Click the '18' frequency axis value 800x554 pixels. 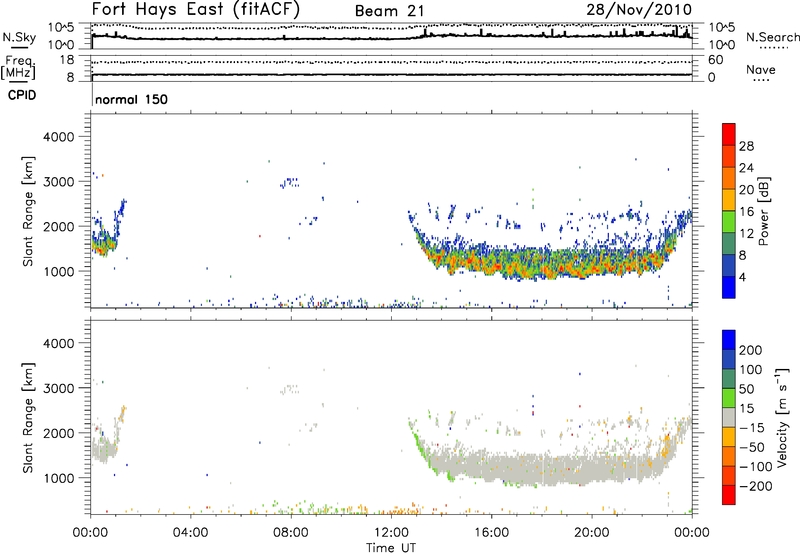pos(67,60)
